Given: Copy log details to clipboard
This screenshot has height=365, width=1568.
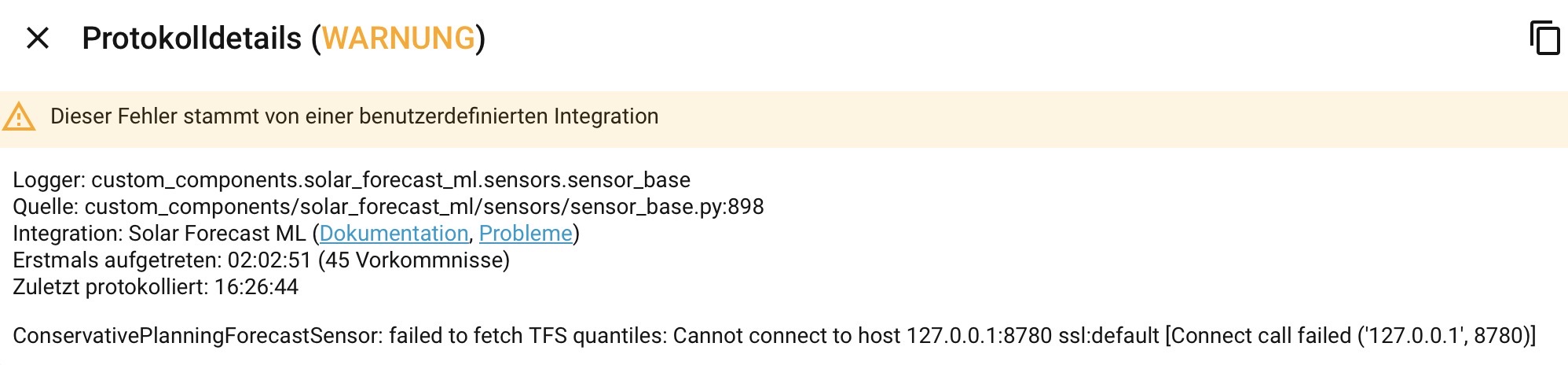Looking at the screenshot, I should tap(1544, 38).
